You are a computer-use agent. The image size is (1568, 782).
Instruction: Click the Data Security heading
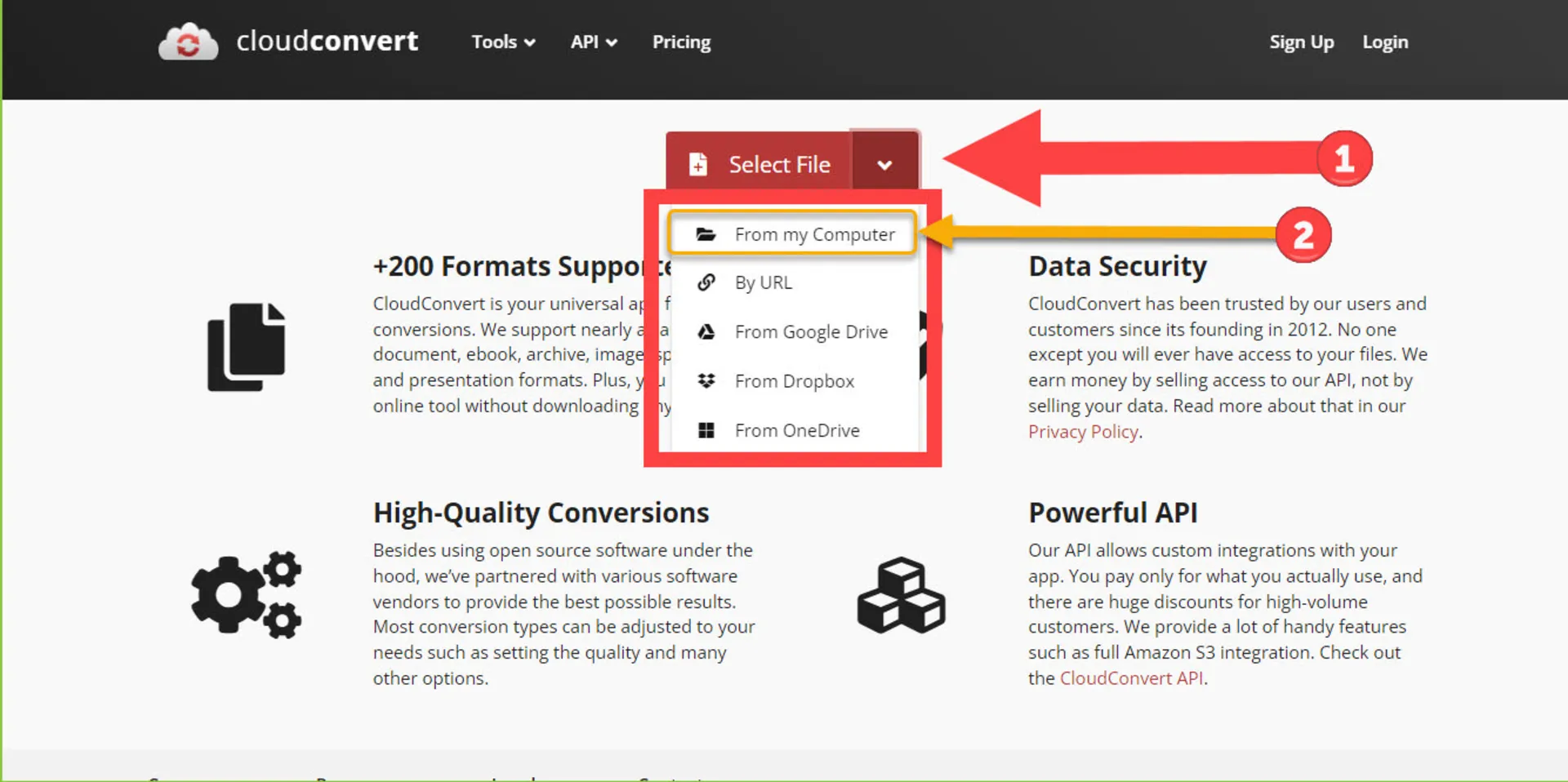pyautogui.click(x=1117, y=266)
